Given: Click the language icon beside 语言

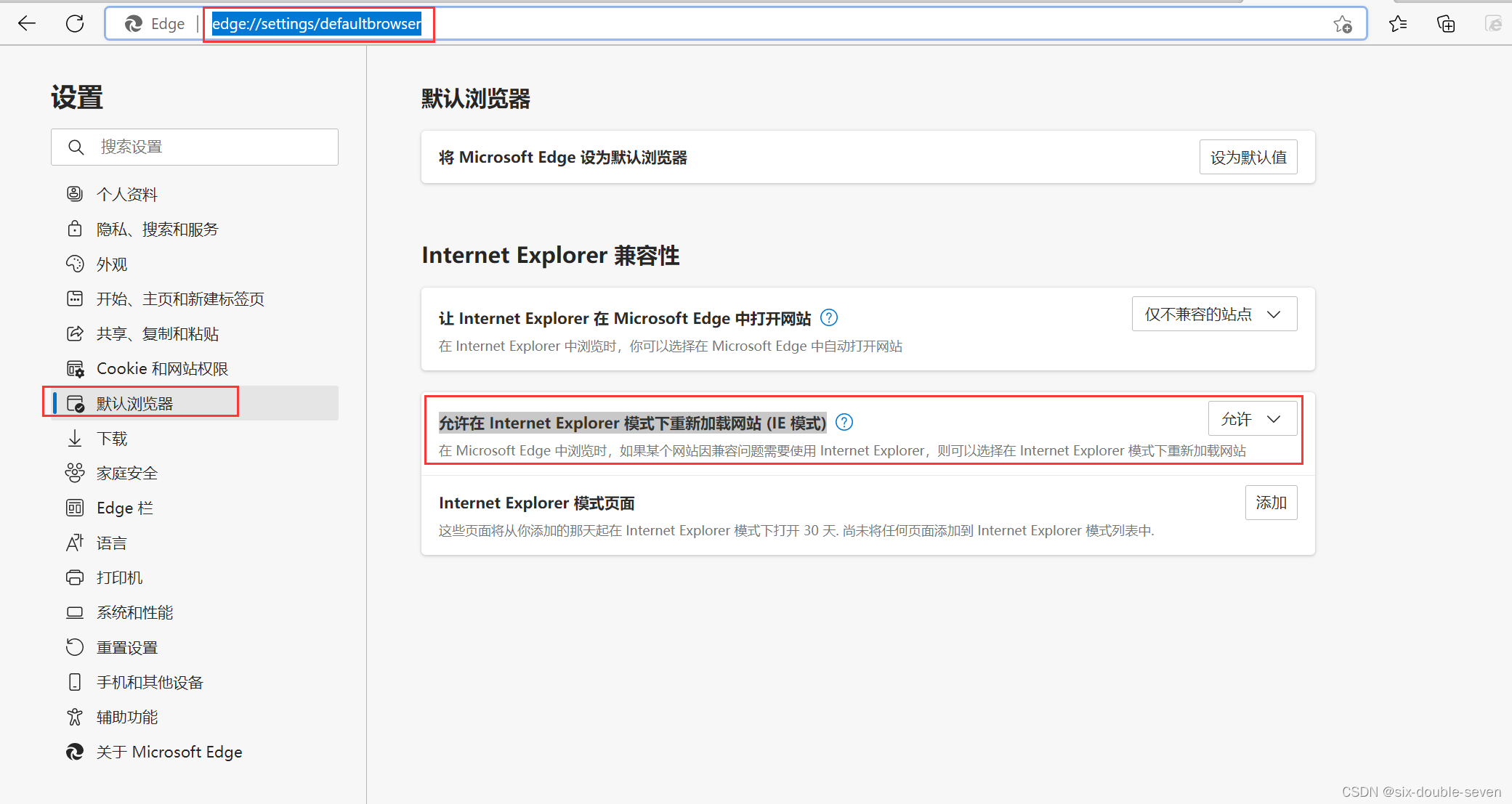Looking at the screenshot, I should [x=75, y=543].
